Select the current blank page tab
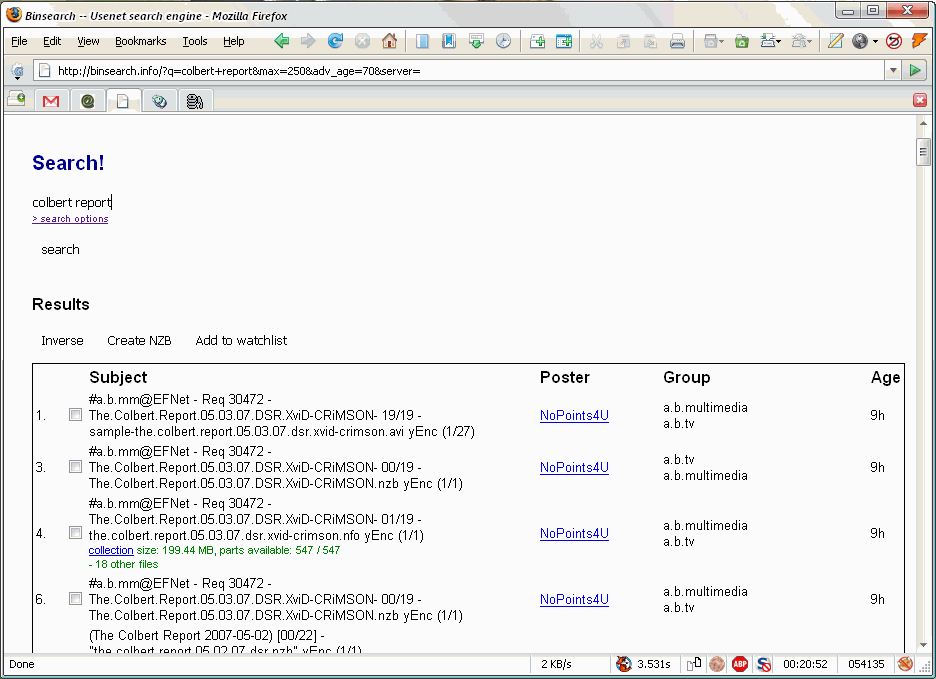This screenshot has width=936, height=679. click(x=124, y=100)
